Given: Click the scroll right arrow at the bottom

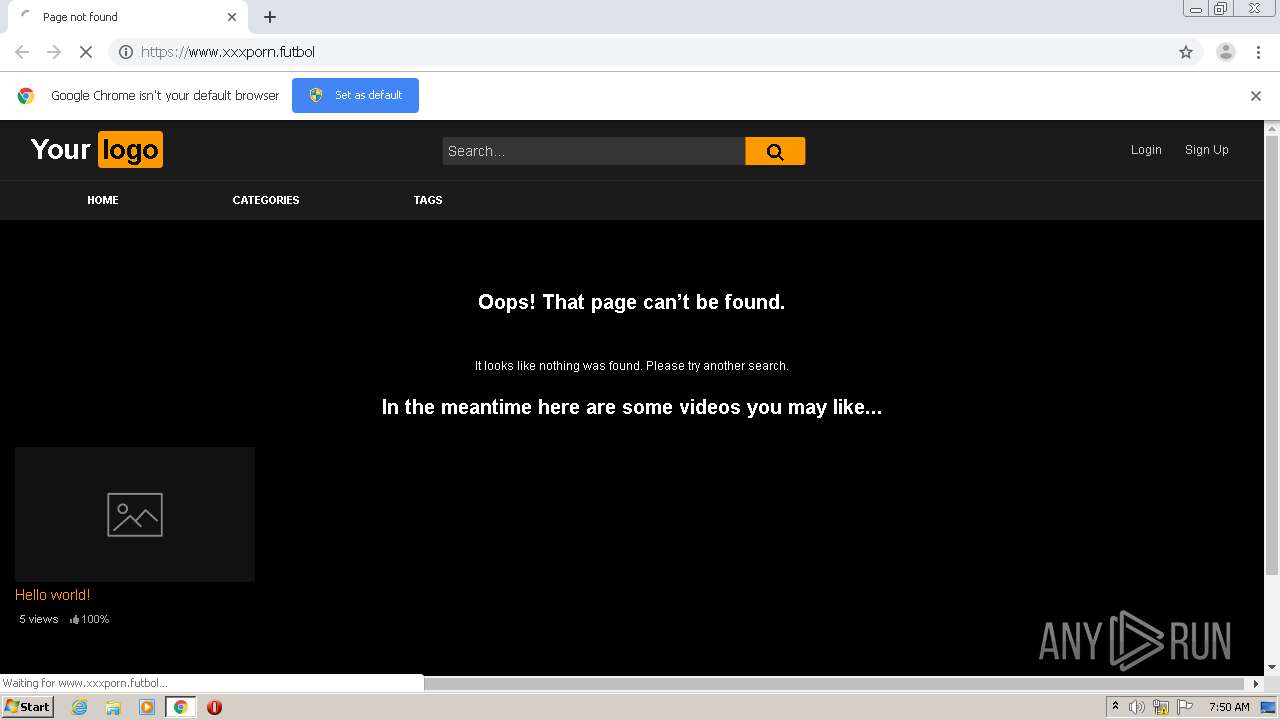Looking at the screenshot, I should point(1257,684).
